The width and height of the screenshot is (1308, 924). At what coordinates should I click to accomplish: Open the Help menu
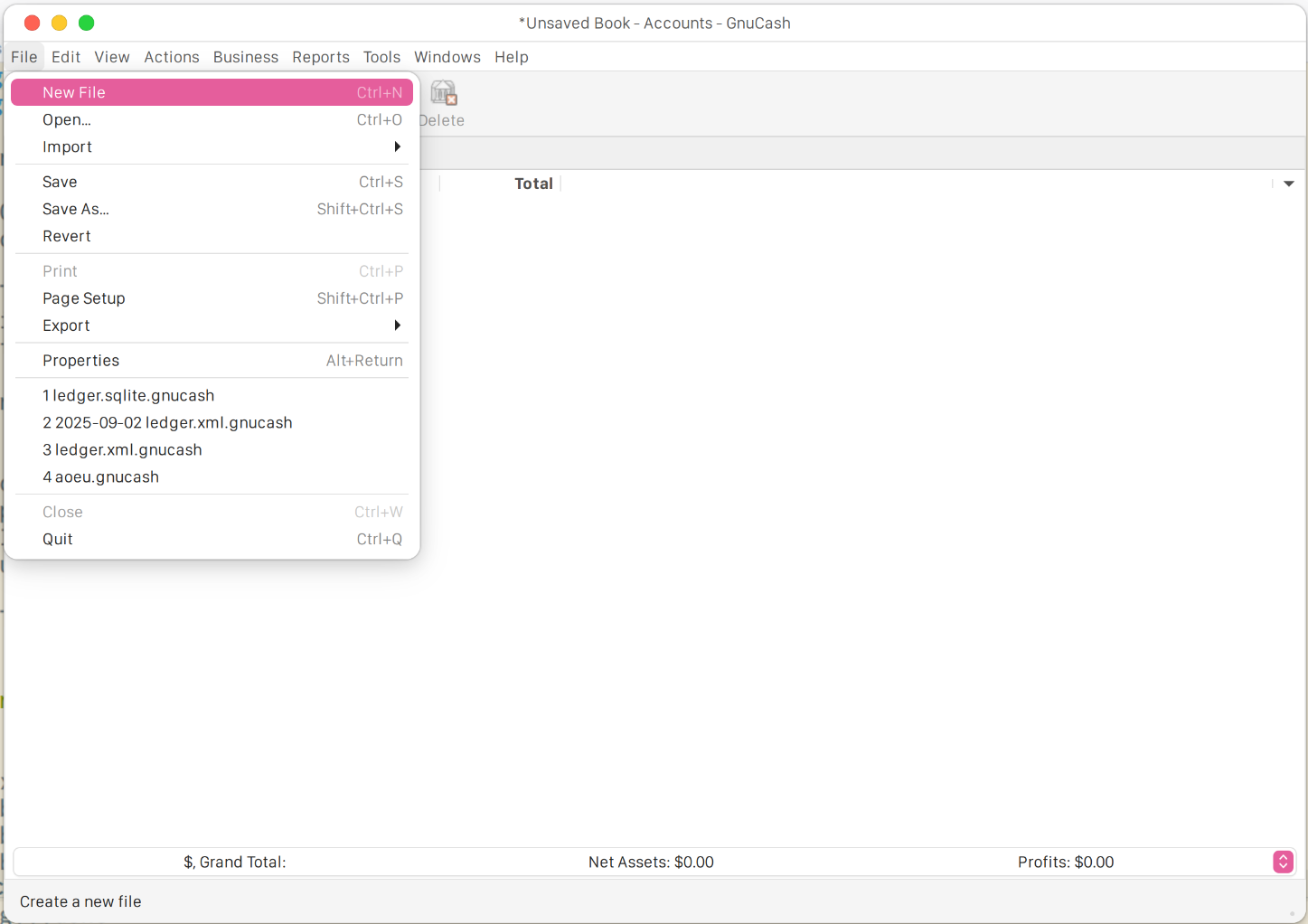click(x=512, y=56)
